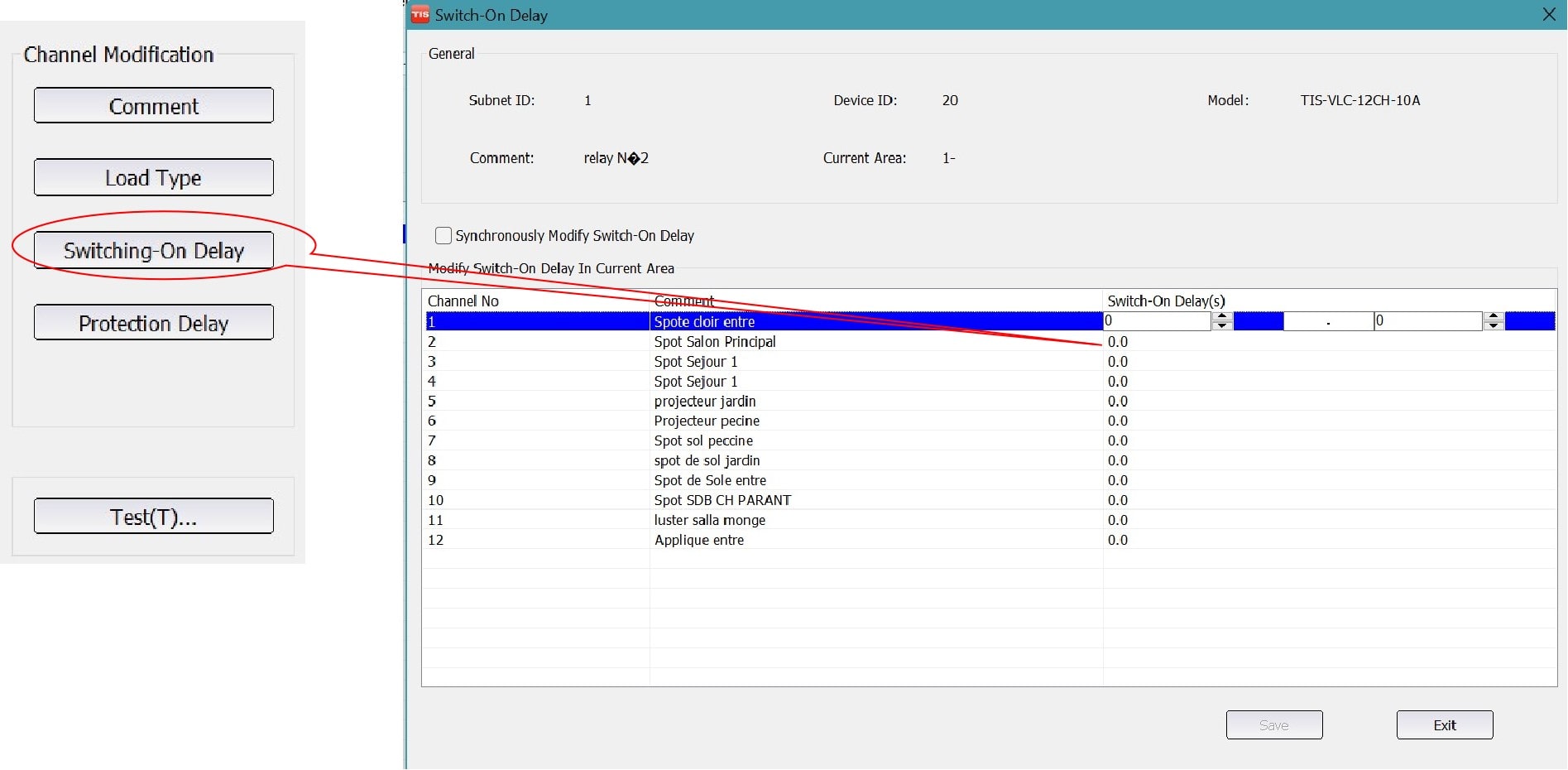
Task: Decrease first delay spinner value for channel 1
Action: [x=1222, y=326]
